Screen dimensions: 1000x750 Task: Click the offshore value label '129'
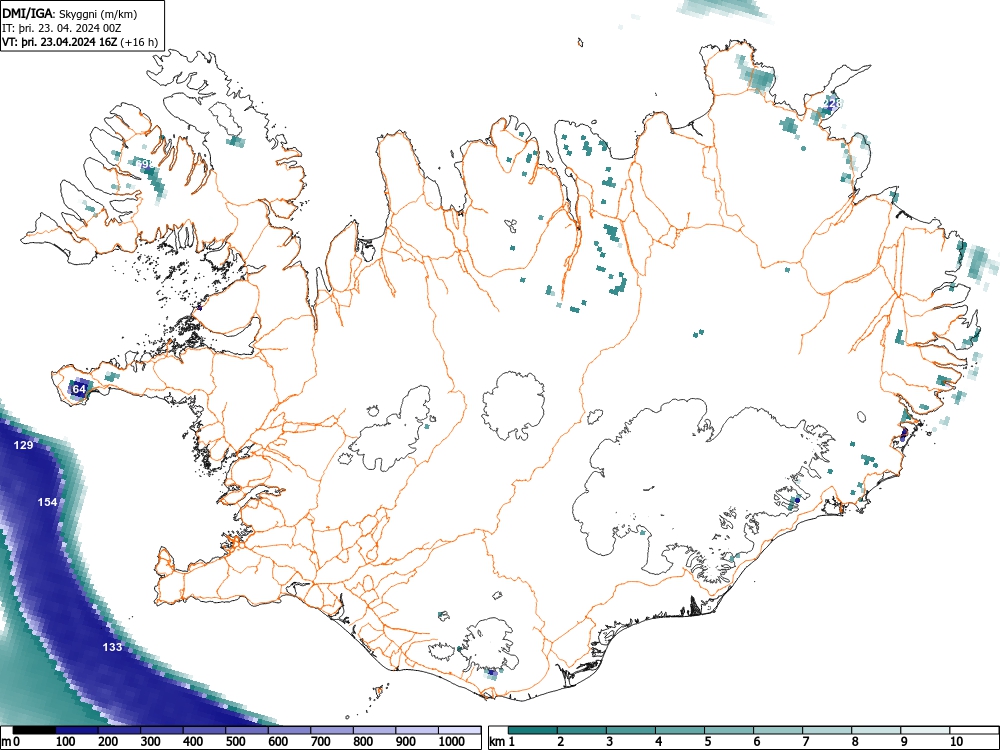pyautogui.click(x=23, y=445)
